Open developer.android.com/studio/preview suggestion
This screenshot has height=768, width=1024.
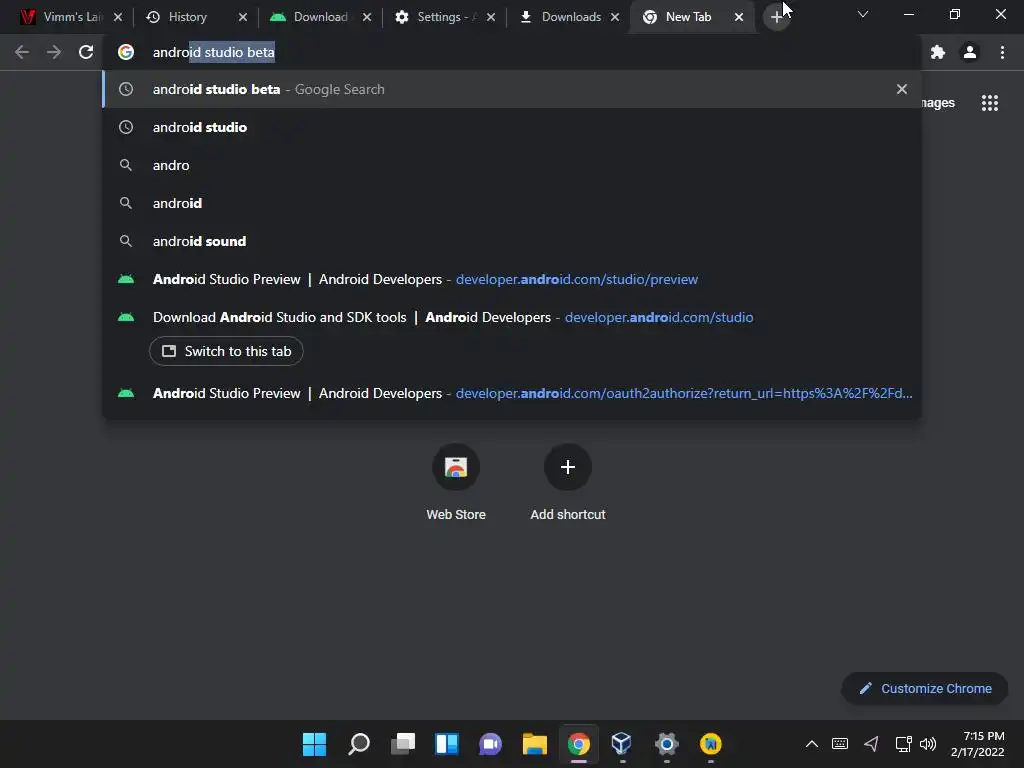tap(512, 279)
